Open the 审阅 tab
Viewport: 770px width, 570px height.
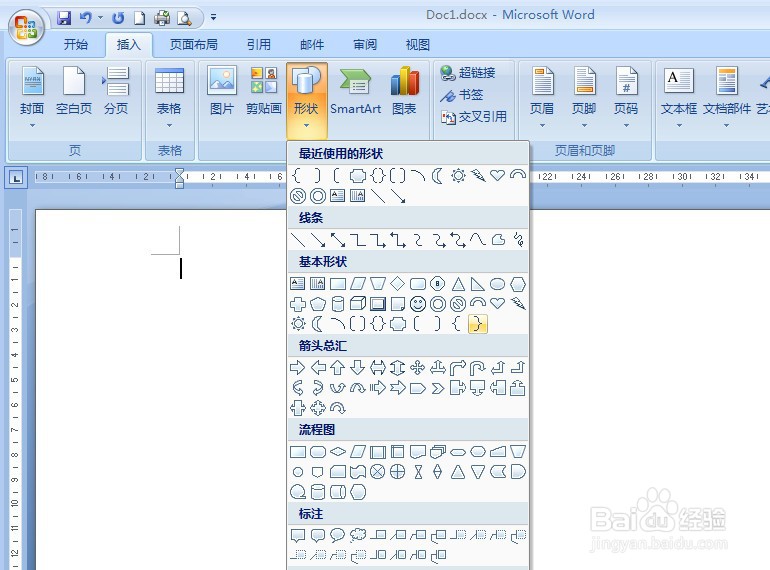tap(365, 45)
